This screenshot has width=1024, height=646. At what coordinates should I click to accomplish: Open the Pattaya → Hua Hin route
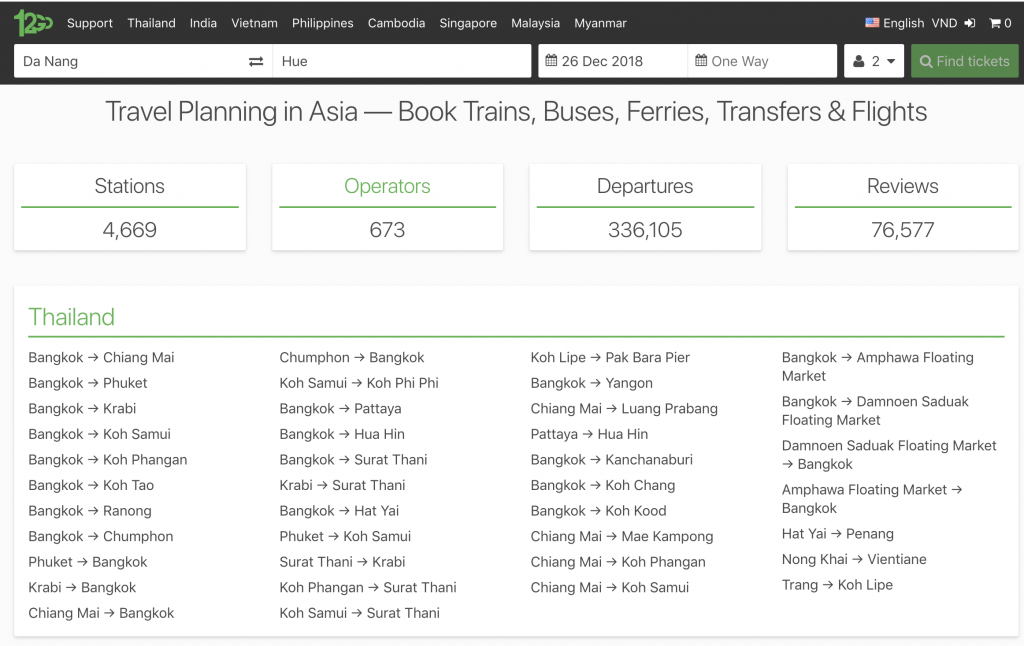589,434
